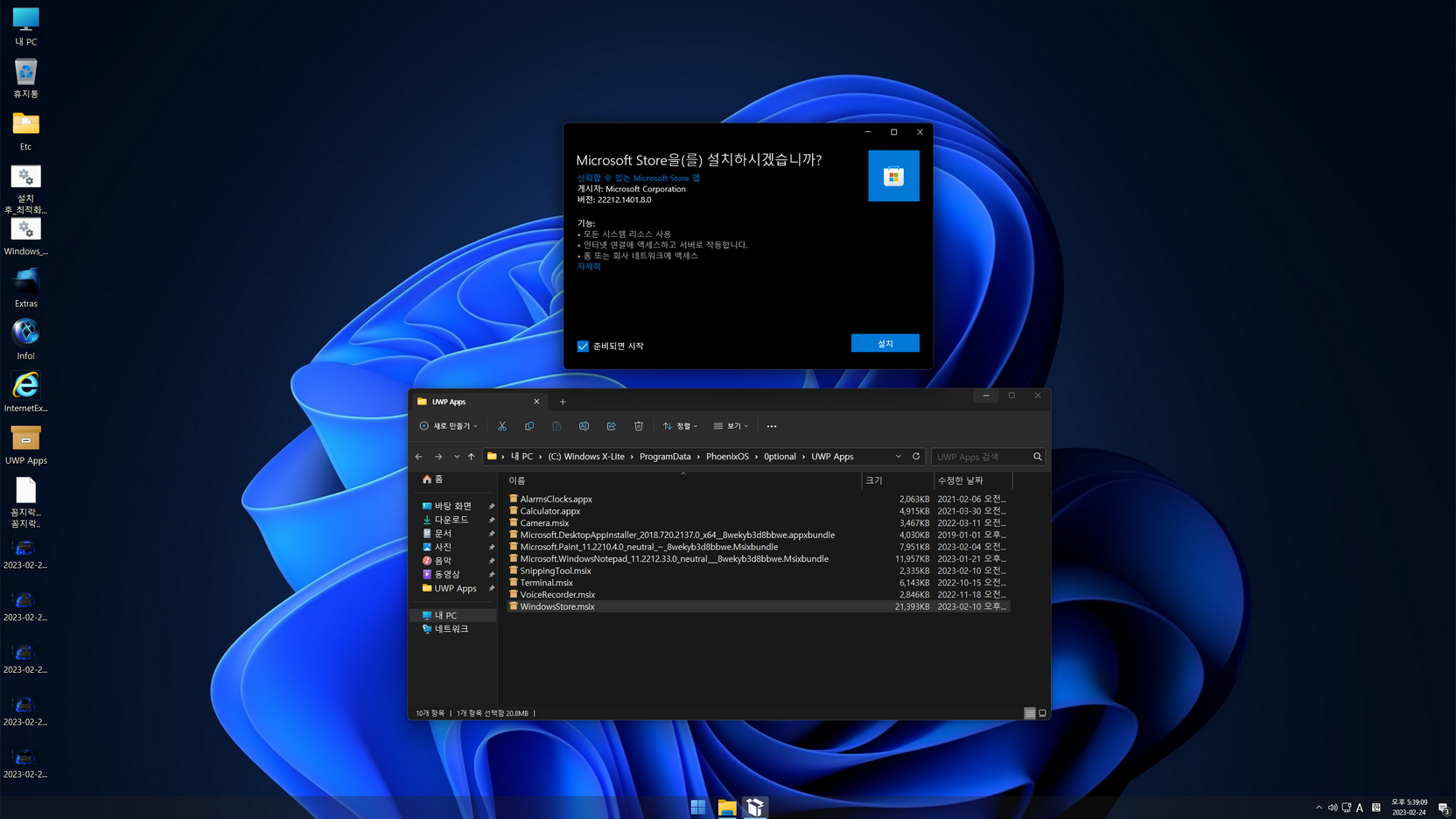The image size is (1456, 819).
Task: Sort by 수정한 날짜 column header
Action: pyautogui.click(x=972, y=480)
